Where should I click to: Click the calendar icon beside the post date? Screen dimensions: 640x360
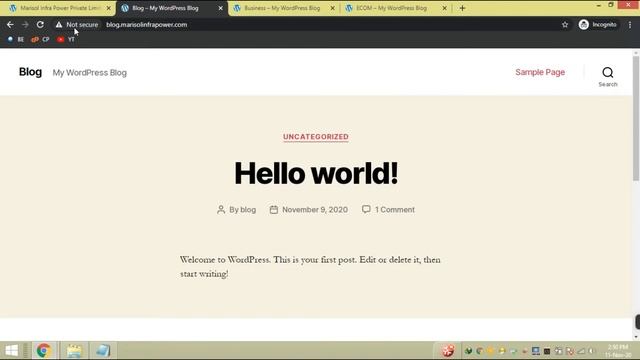[274, 210]
